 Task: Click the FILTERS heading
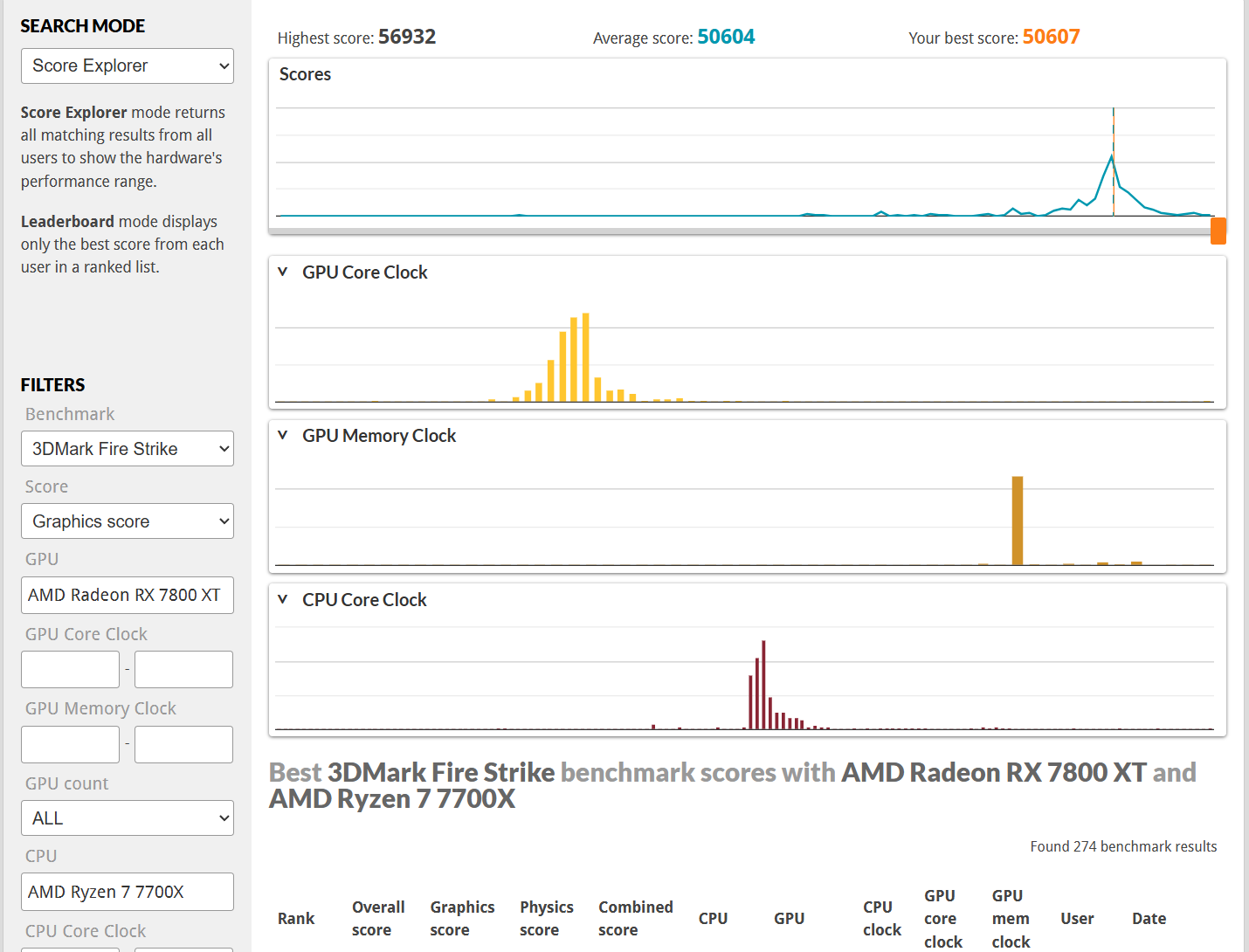[x=53, y=385]
